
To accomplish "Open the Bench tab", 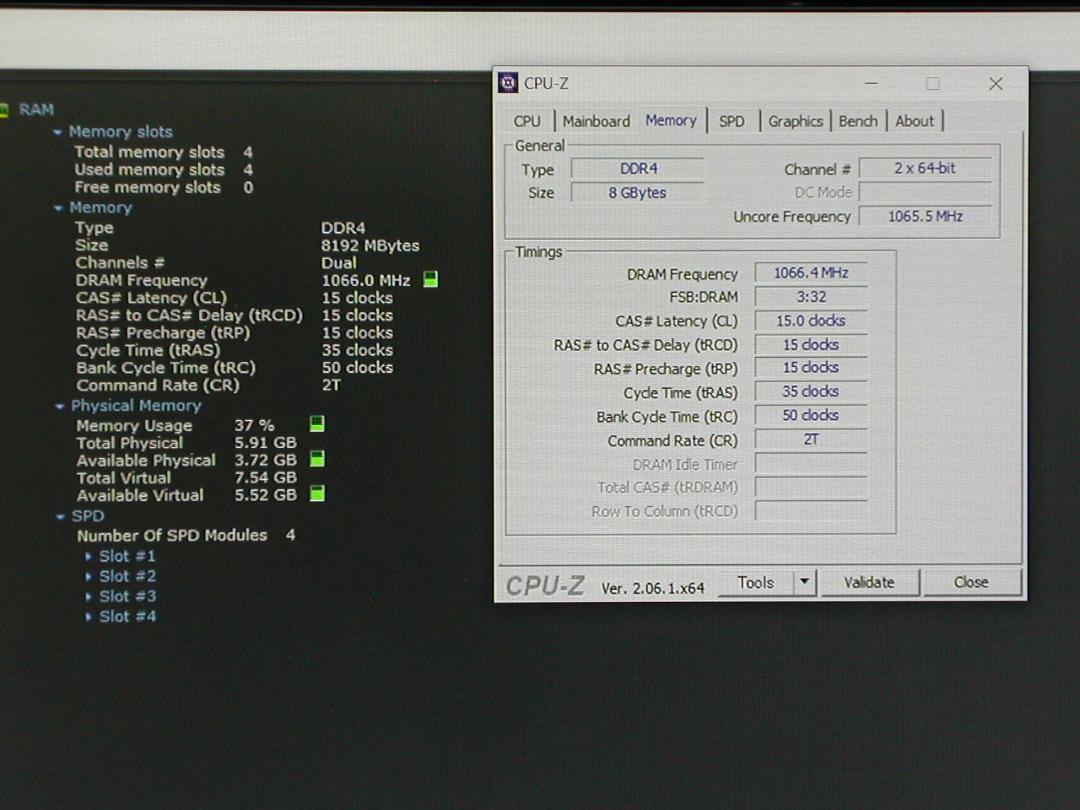I will (x=858, y=121).
